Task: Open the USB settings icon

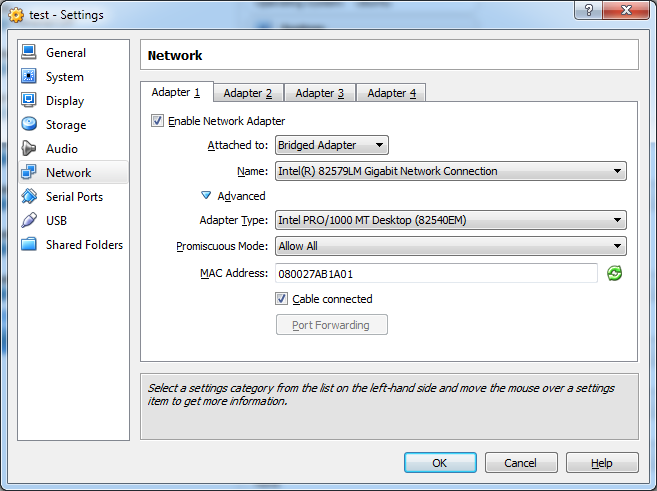Action: click(x=28, y=221)
